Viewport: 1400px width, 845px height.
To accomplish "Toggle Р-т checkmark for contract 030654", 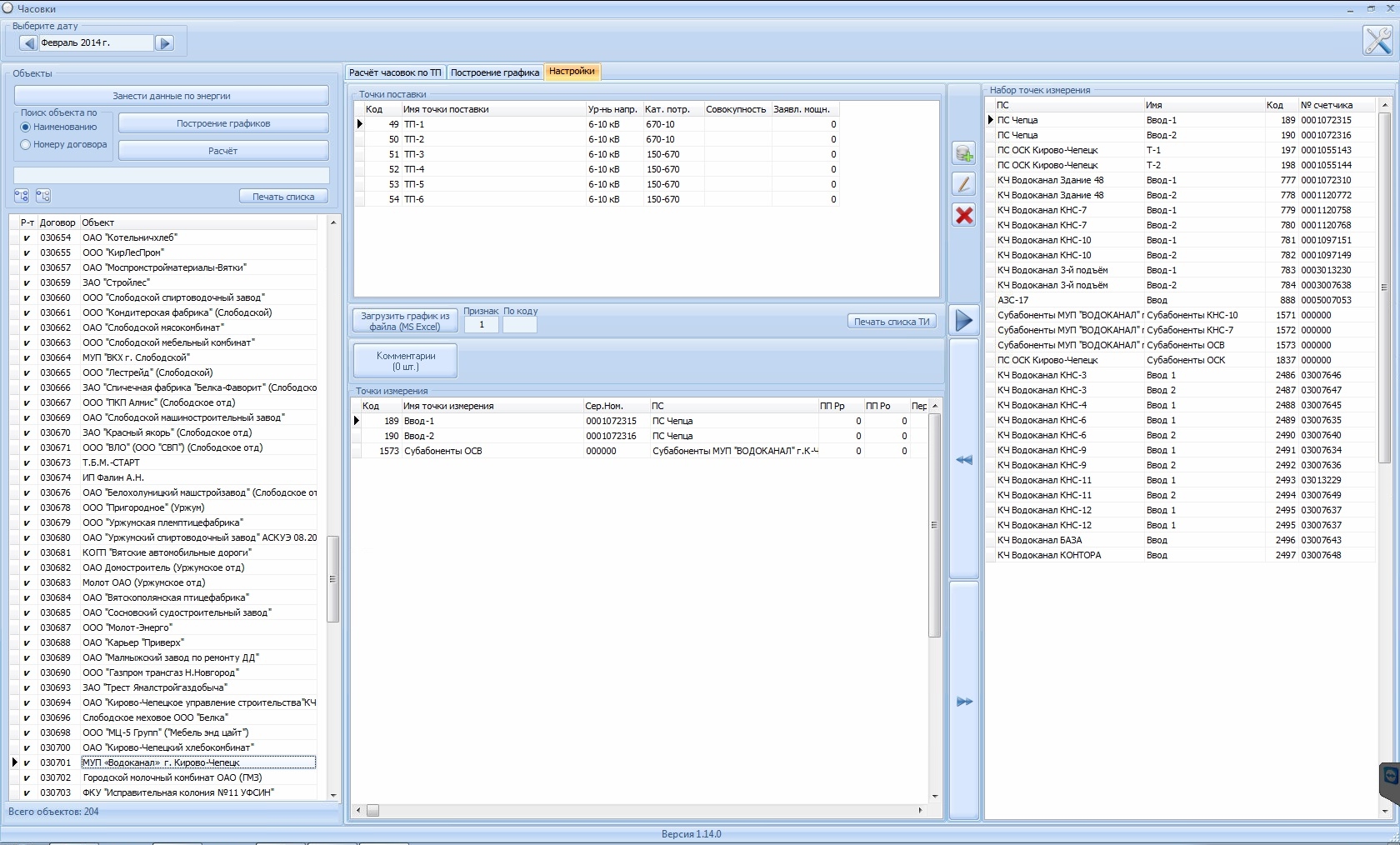I will point(27,238).
